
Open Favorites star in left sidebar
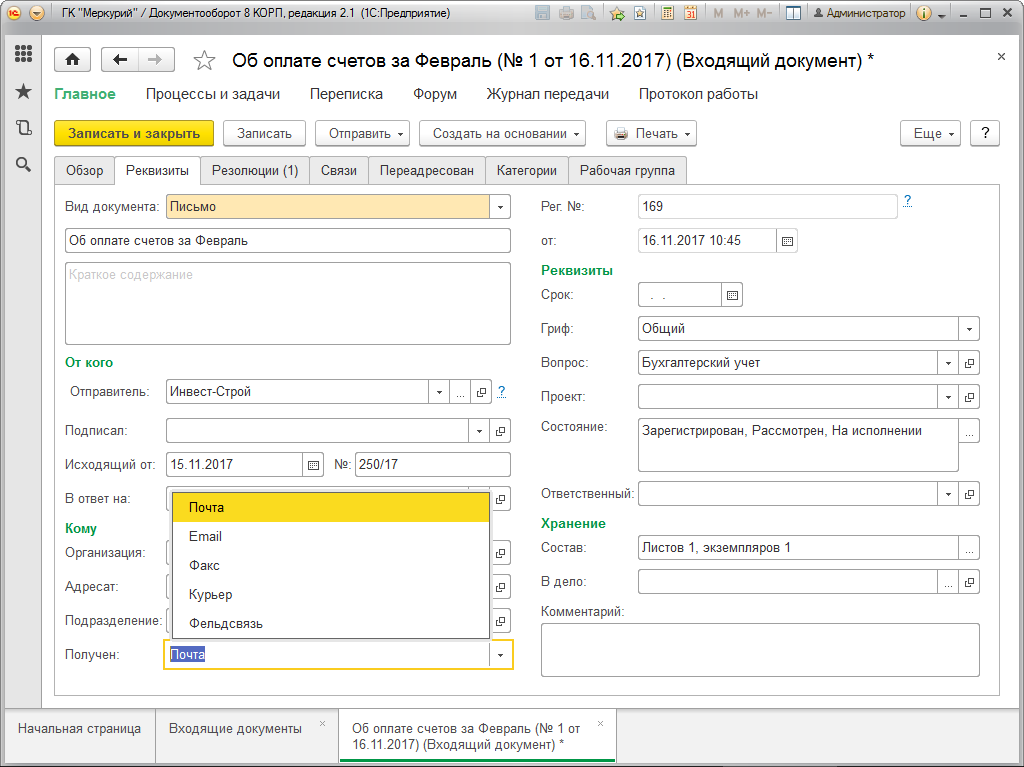click(x=24, y=91)
